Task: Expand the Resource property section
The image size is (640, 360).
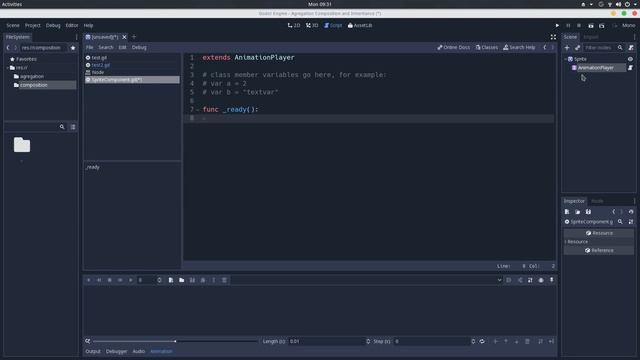Action: [577, 242]
